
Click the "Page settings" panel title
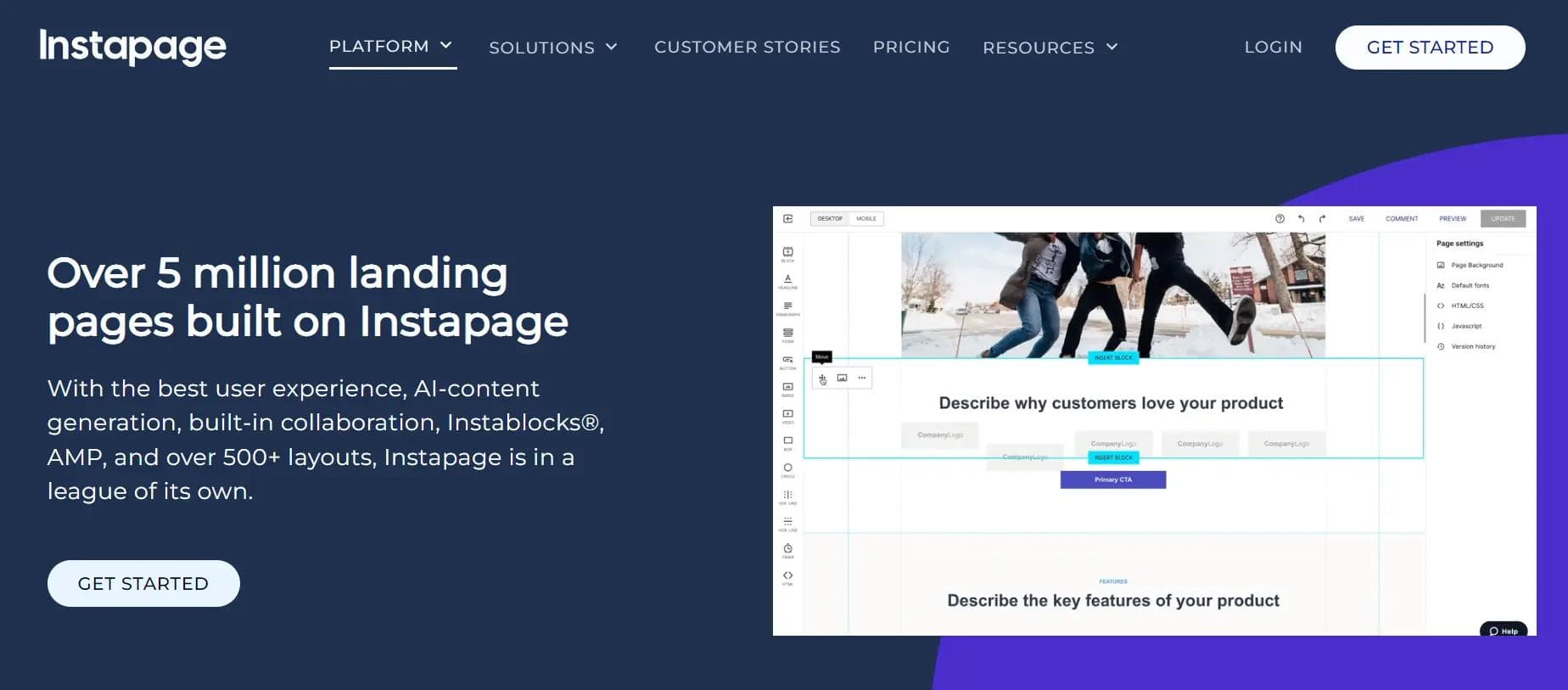click(1460, 244)
